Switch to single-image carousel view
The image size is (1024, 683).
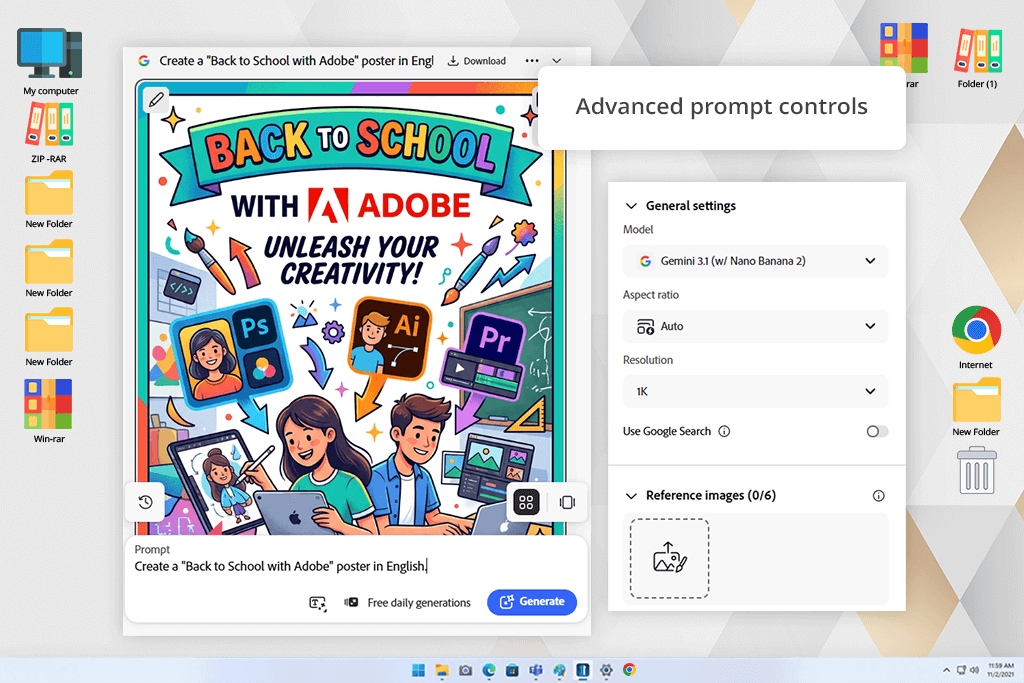[x=567, y=502]
